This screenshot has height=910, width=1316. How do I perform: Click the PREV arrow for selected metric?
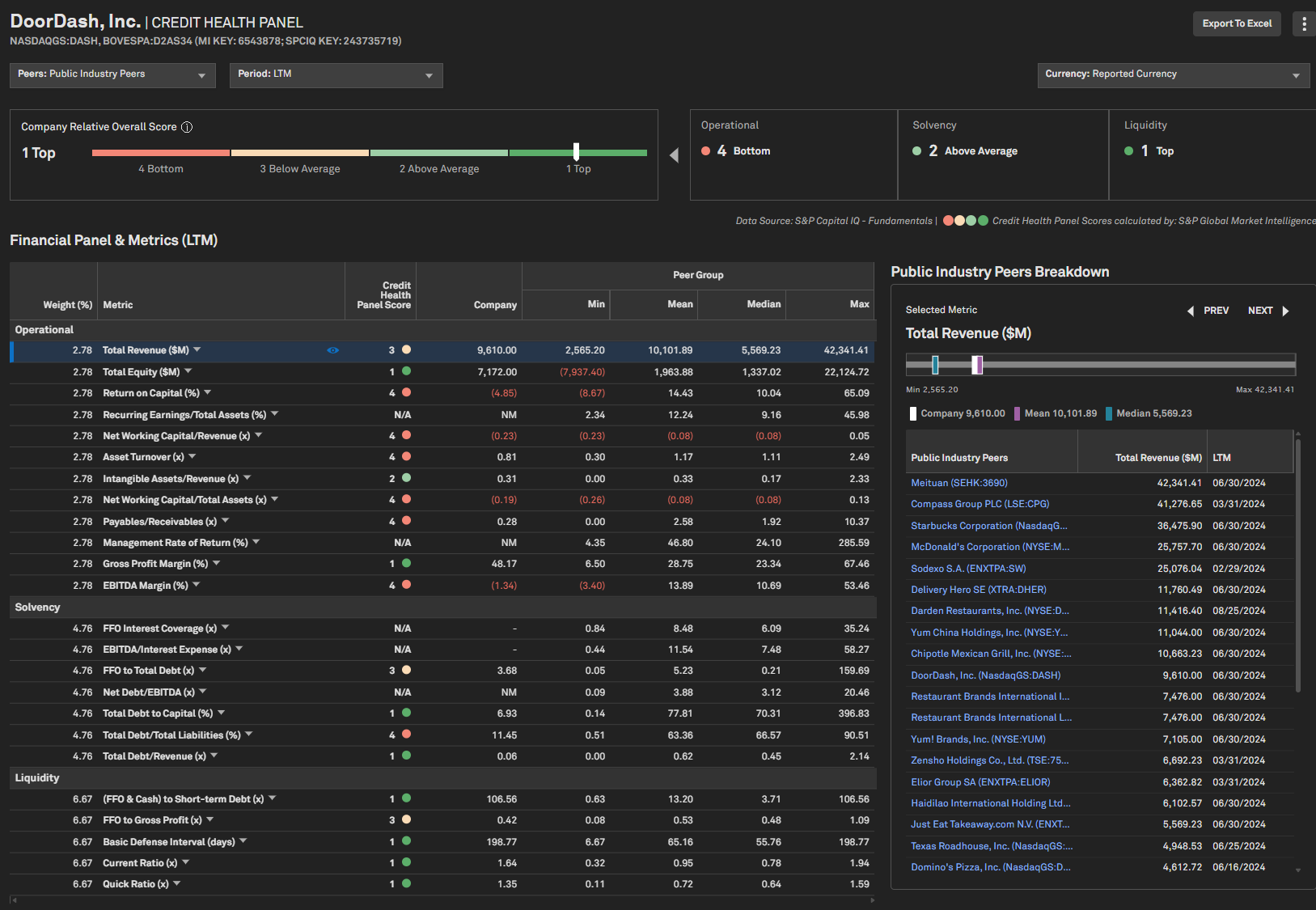(x=1190, y=311)
